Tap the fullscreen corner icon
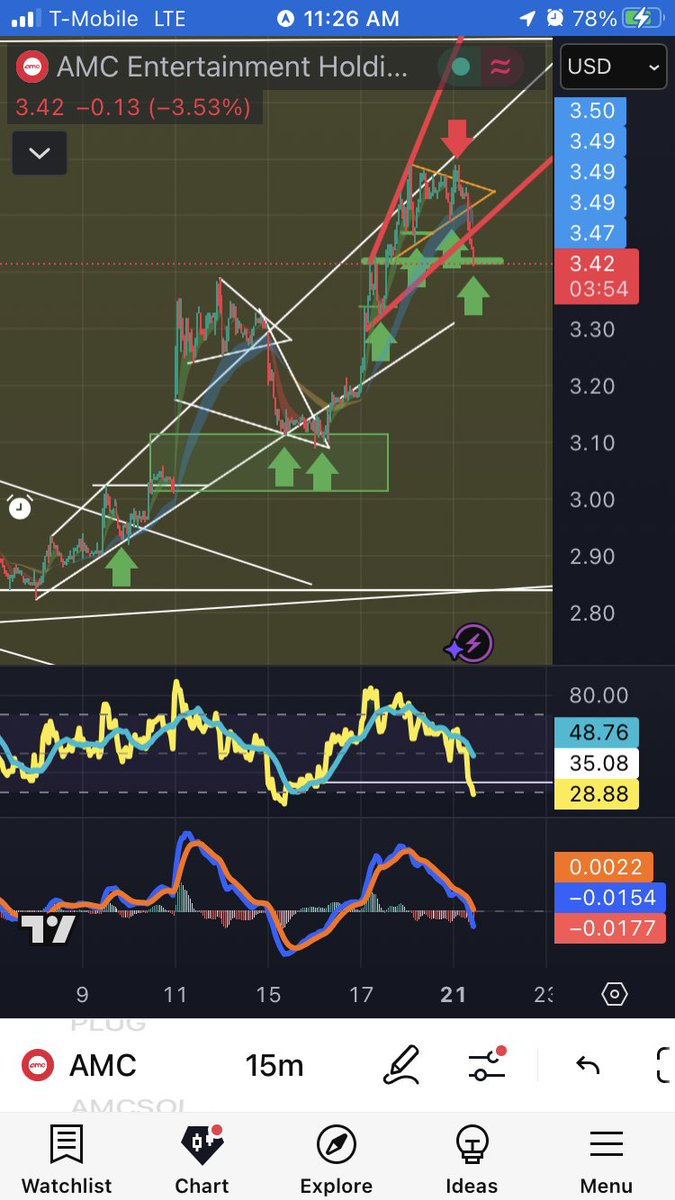Screen dimensions: 675x1200 pyautogui.click(x=665, y=1065)
